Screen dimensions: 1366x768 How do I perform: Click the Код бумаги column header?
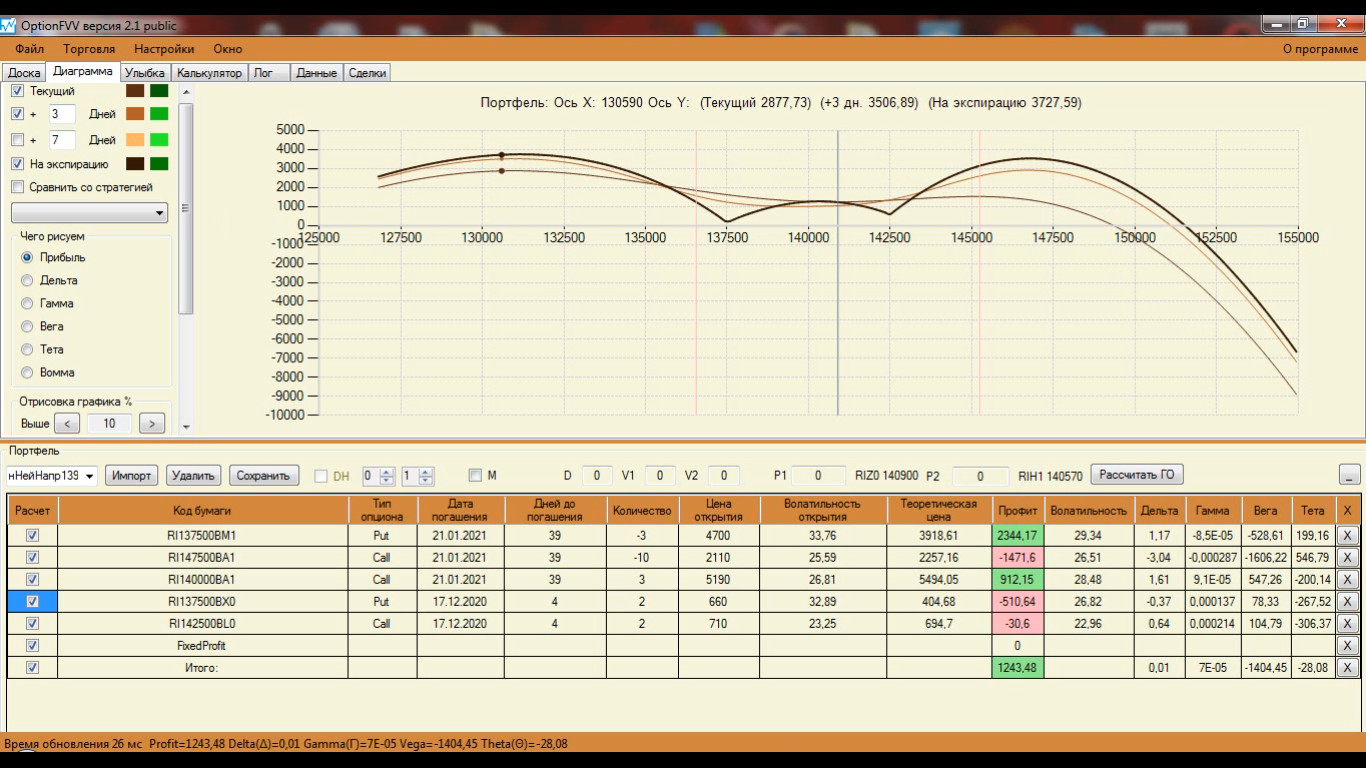tap(202, 511)
